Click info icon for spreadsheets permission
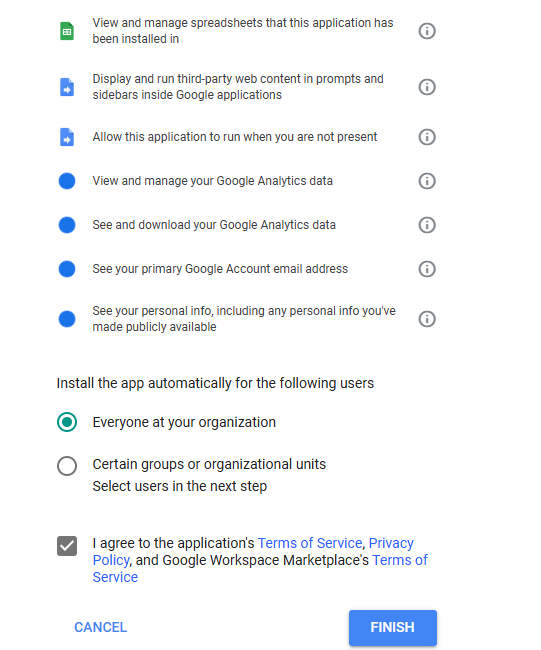Viewport: 541px width, 650px height. click(x=427, y=31)
